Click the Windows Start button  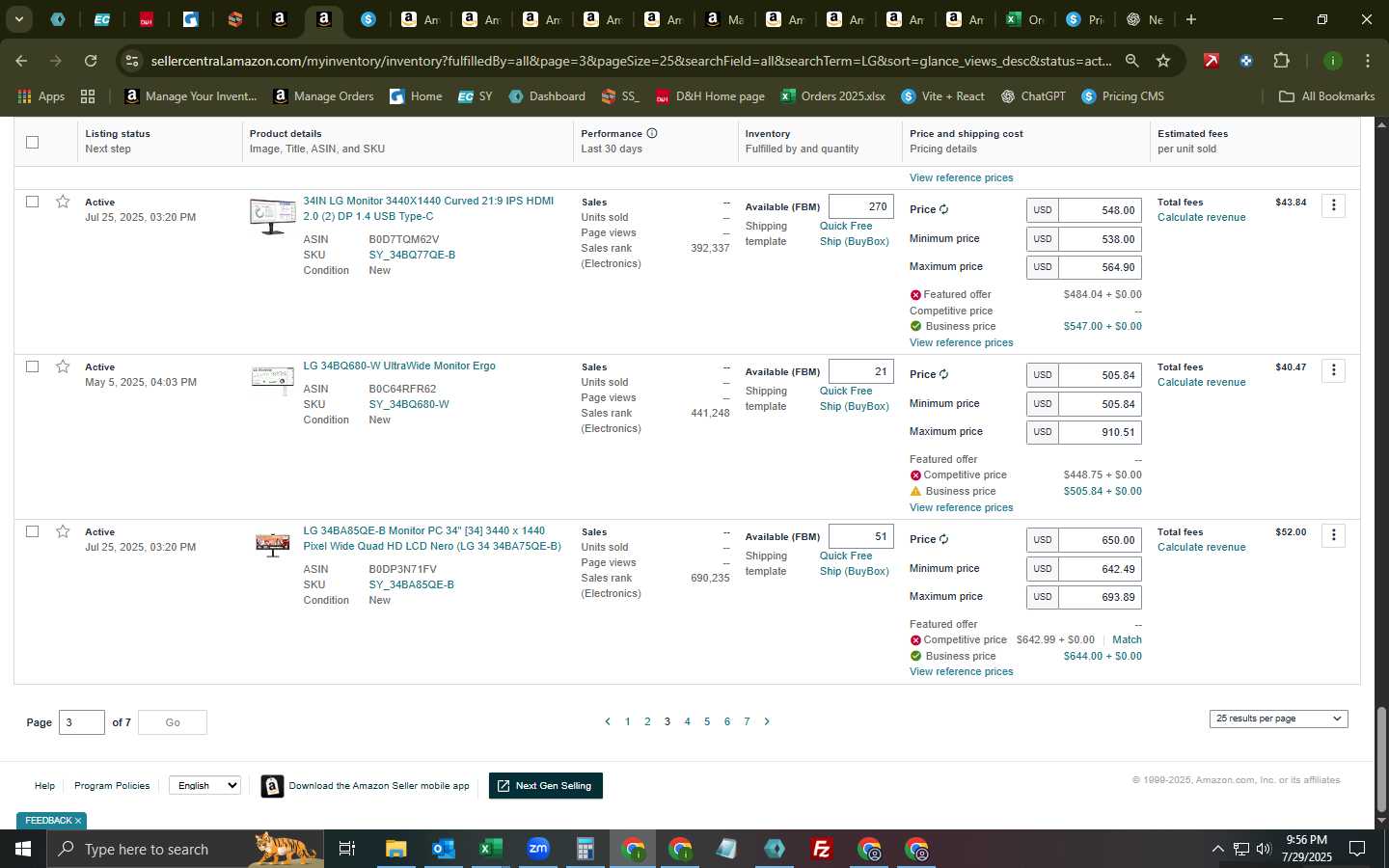(23, 849)
